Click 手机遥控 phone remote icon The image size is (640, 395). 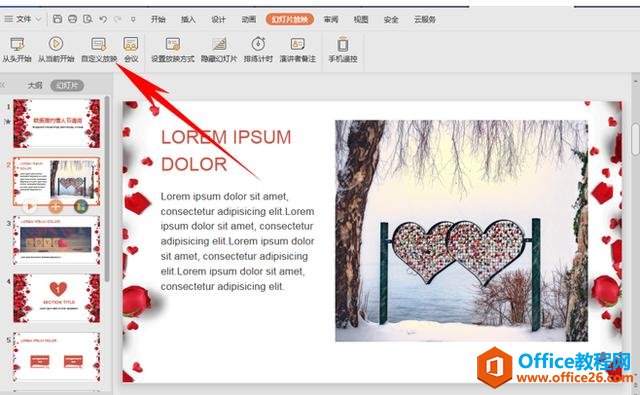(343, 44)
